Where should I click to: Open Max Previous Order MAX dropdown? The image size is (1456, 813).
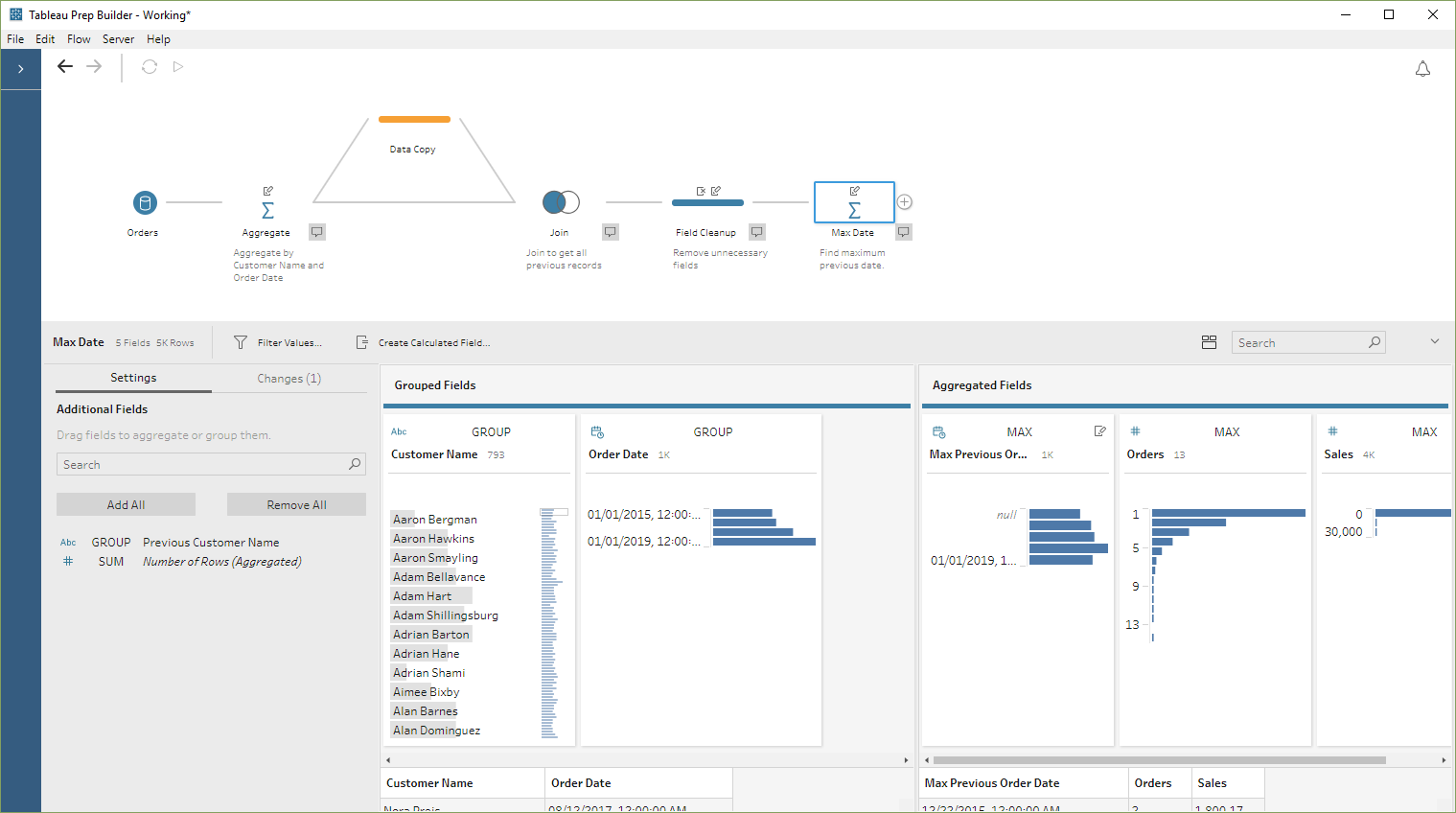point(1020,432)
